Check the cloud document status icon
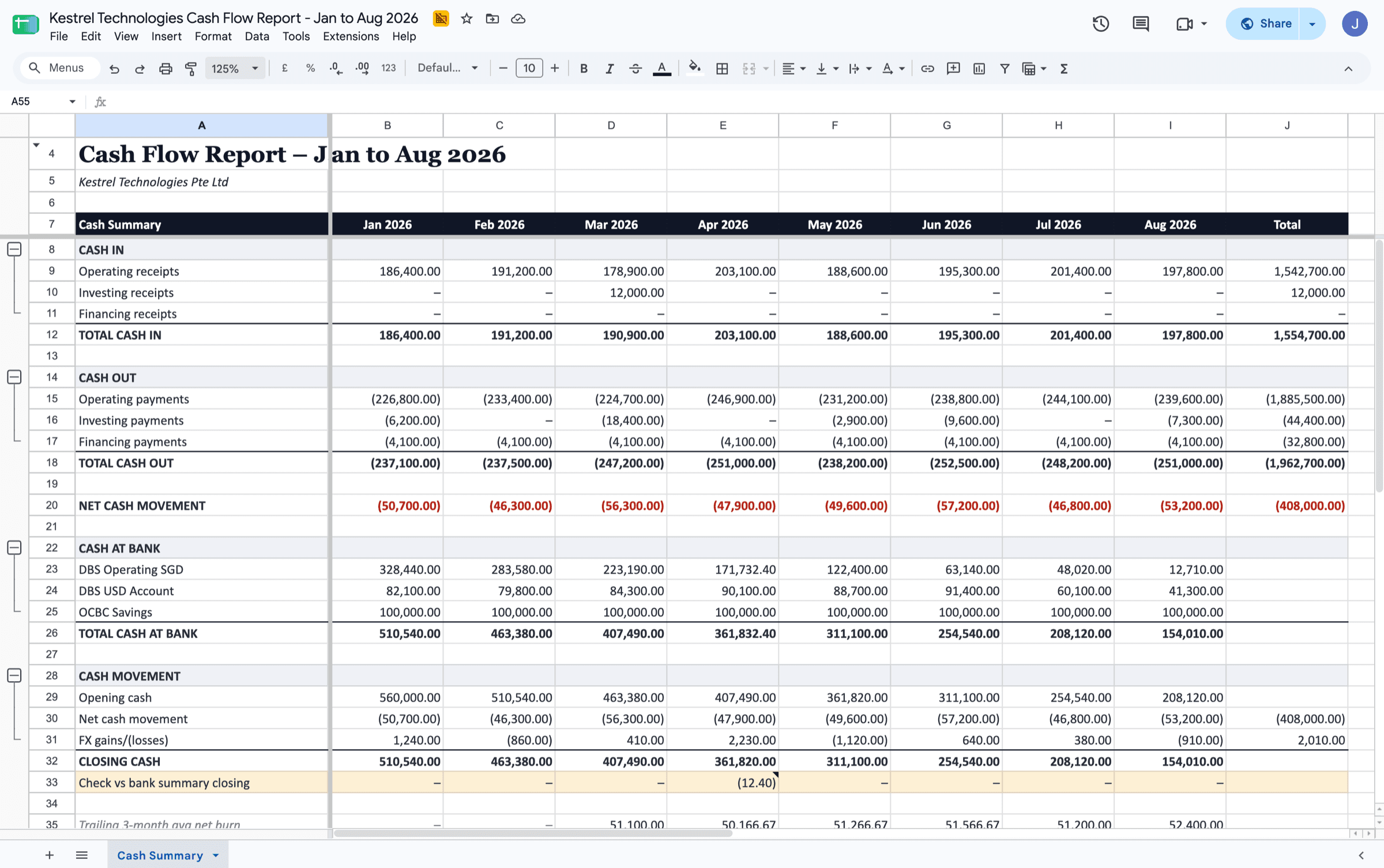This screenshot has width=1384, height=868. click(518, 19)
